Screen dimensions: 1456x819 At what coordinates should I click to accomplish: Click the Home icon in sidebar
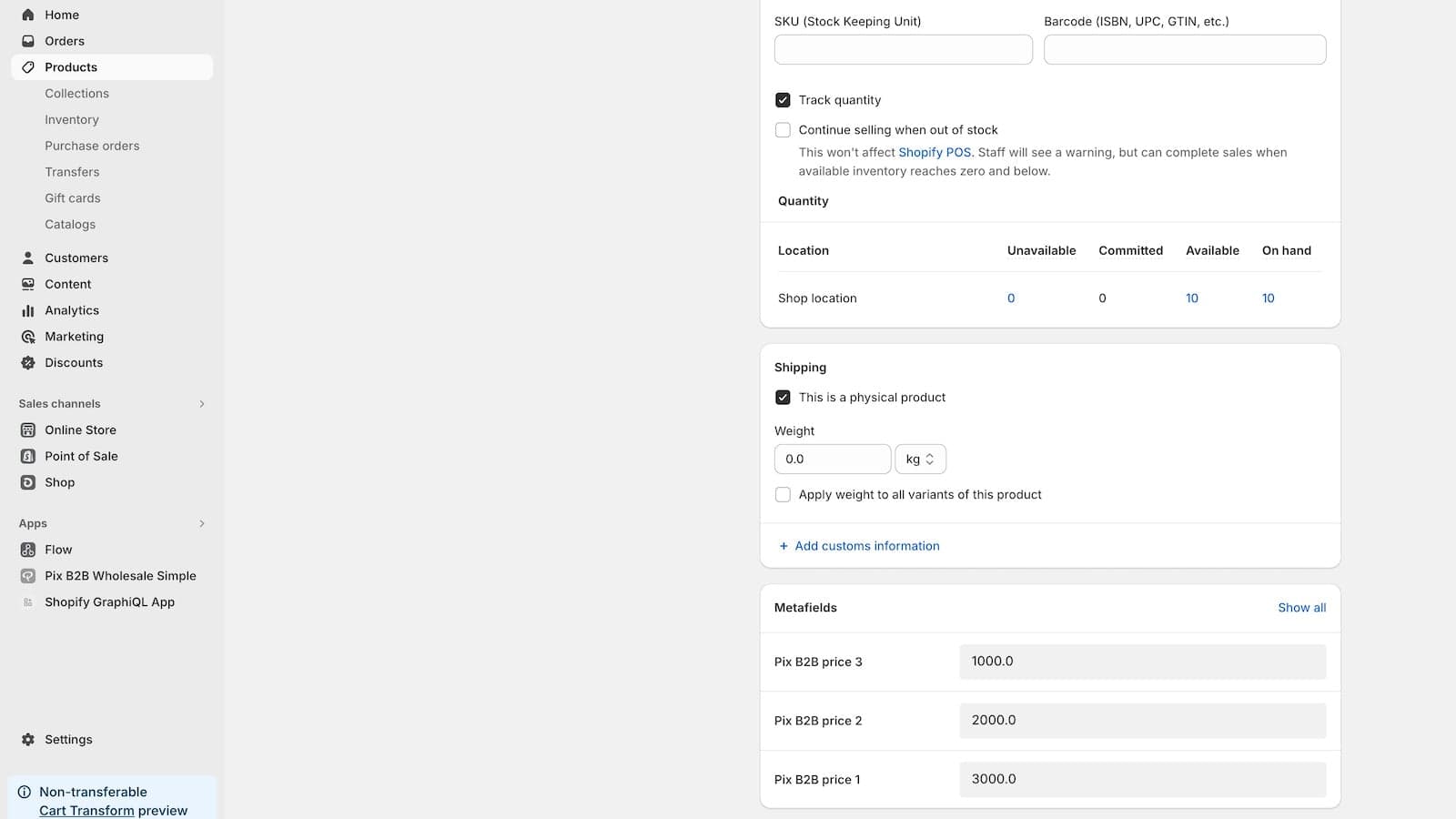[x=28, y=15]
